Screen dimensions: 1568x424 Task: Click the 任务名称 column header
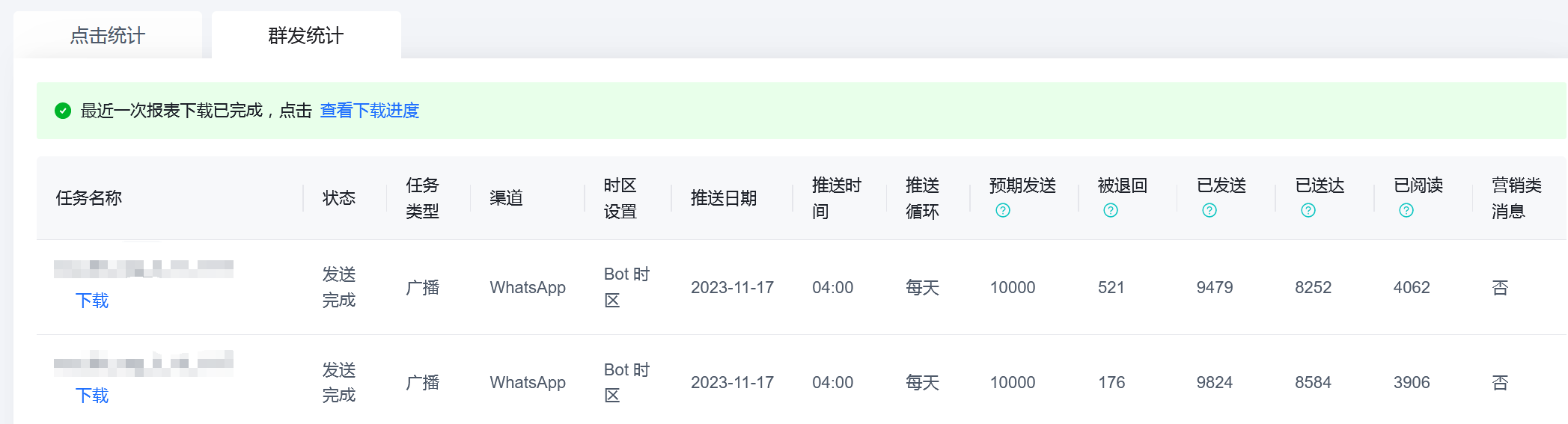click(x=89, y=198)
